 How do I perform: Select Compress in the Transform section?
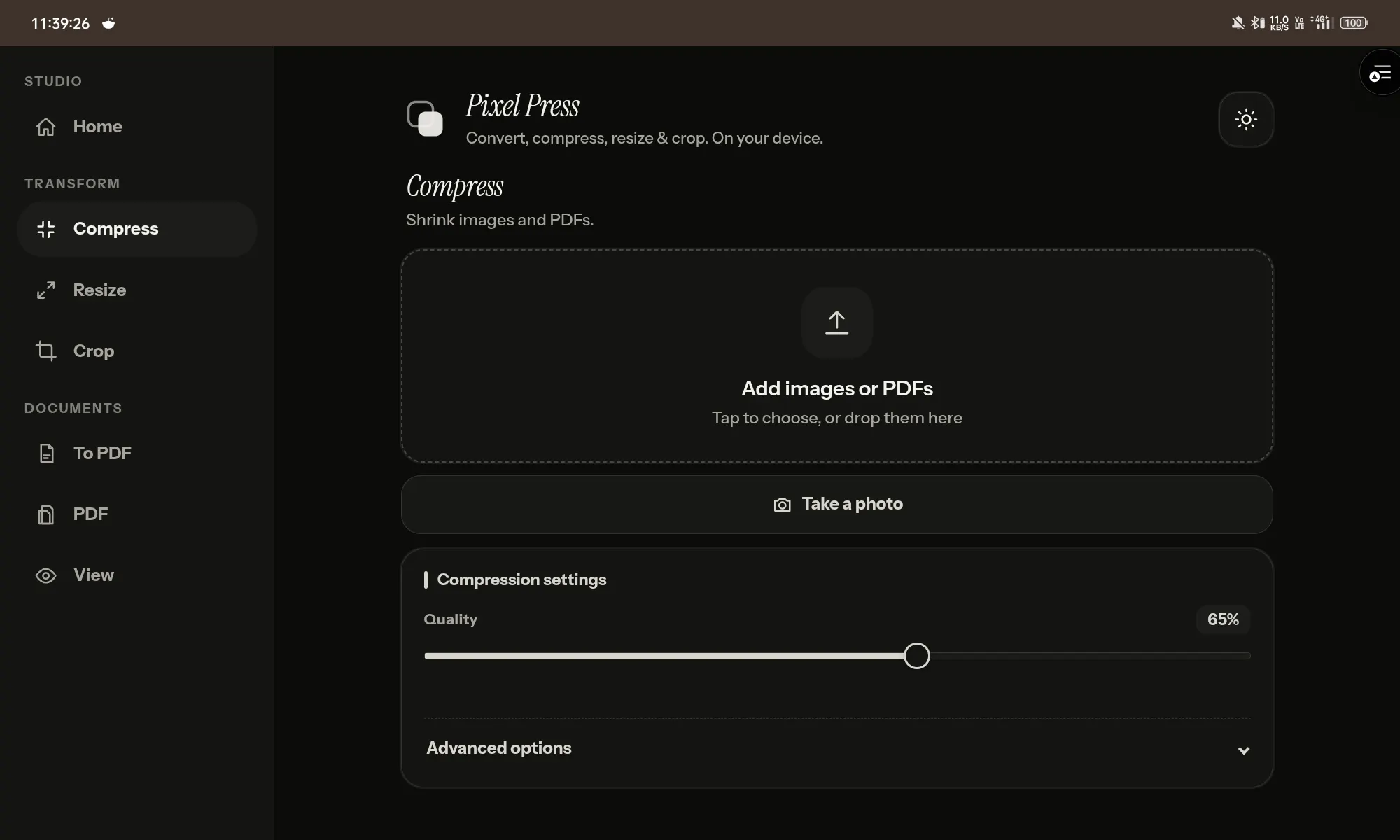137,229
